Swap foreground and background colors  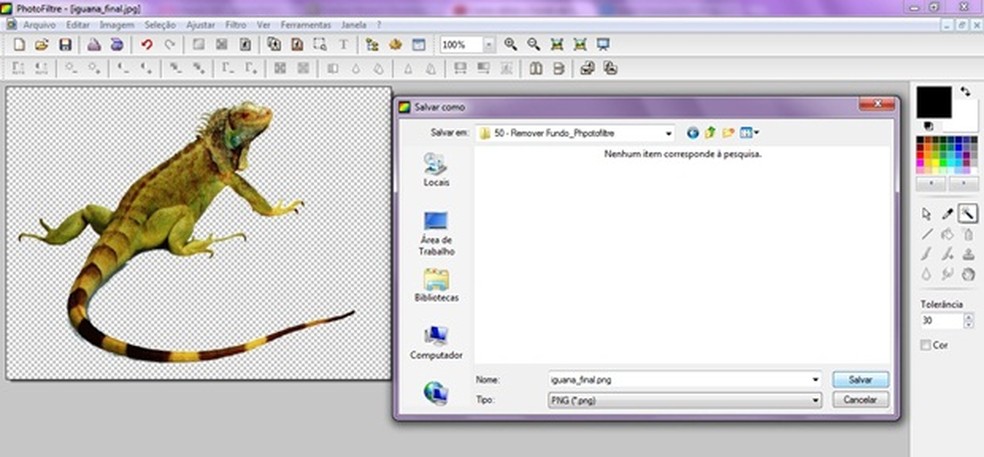(x=965, y=92)
